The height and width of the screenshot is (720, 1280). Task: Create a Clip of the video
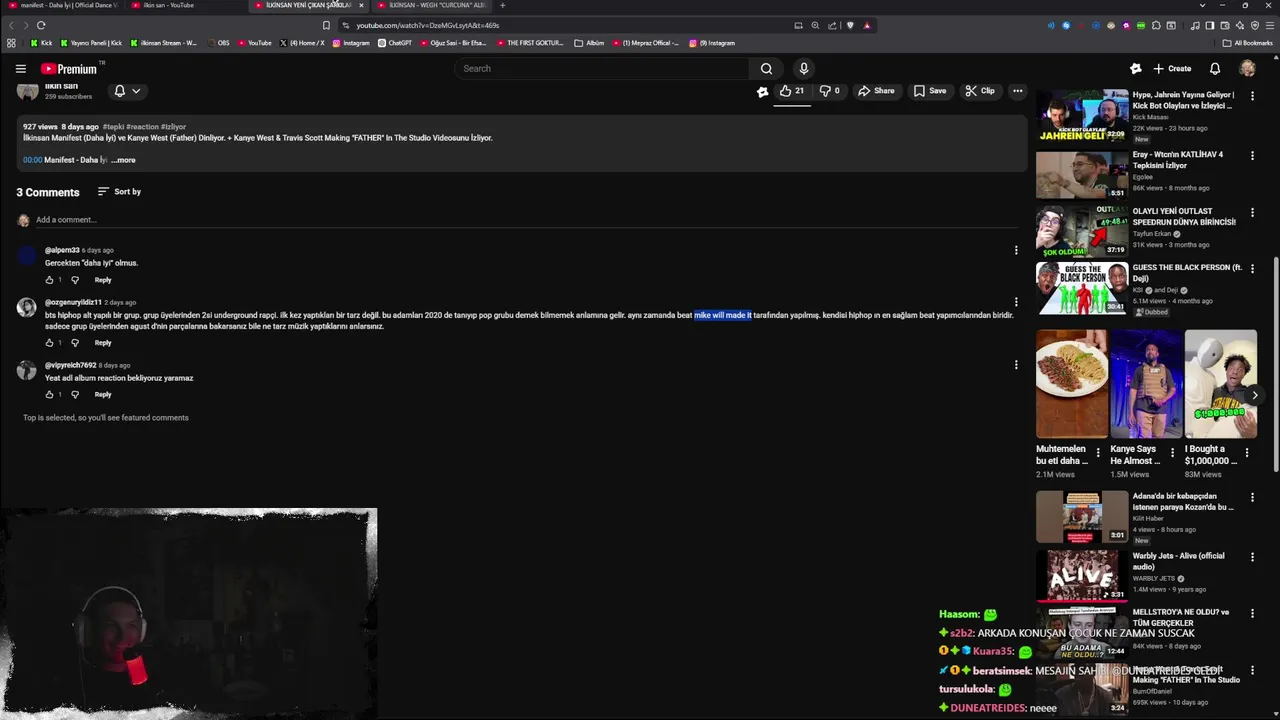click(x=980, y=91)
